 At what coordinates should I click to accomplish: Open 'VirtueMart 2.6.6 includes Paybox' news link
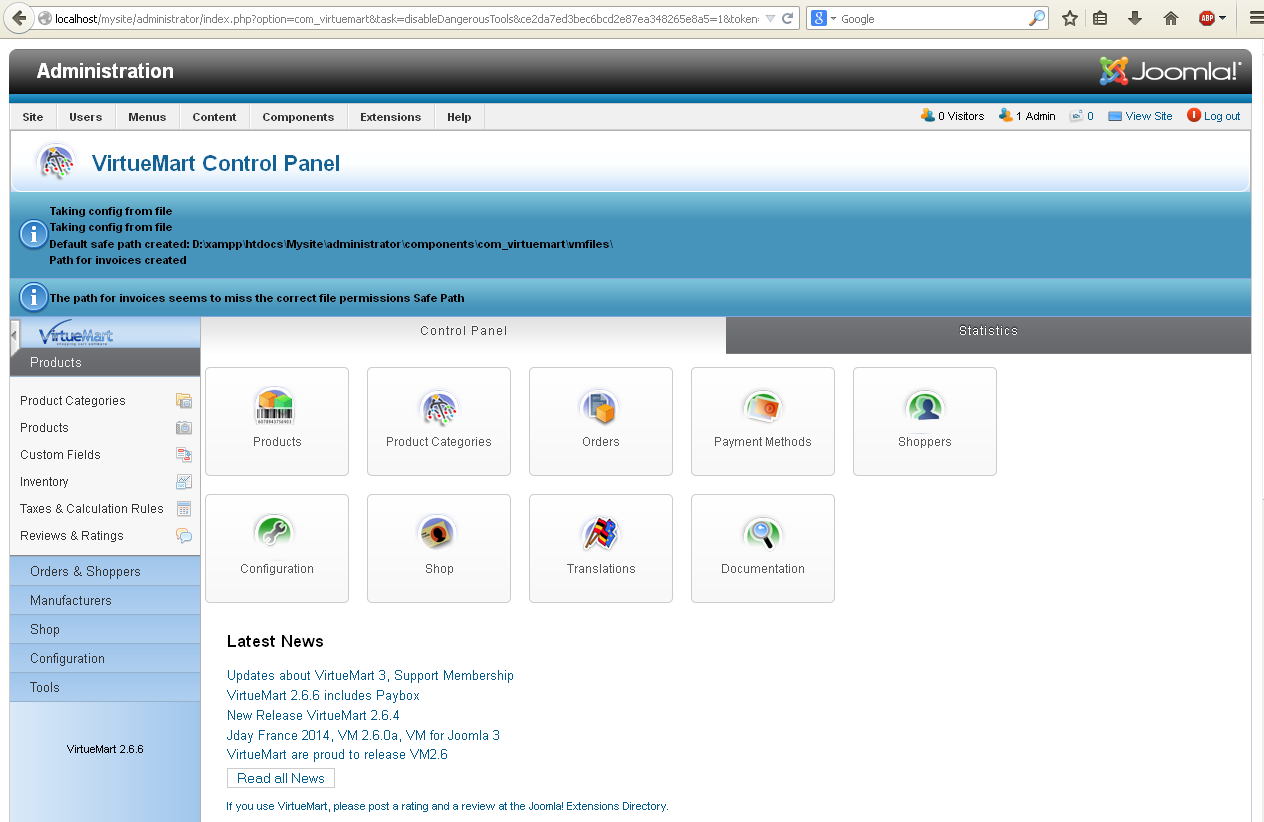click(323, 695)
